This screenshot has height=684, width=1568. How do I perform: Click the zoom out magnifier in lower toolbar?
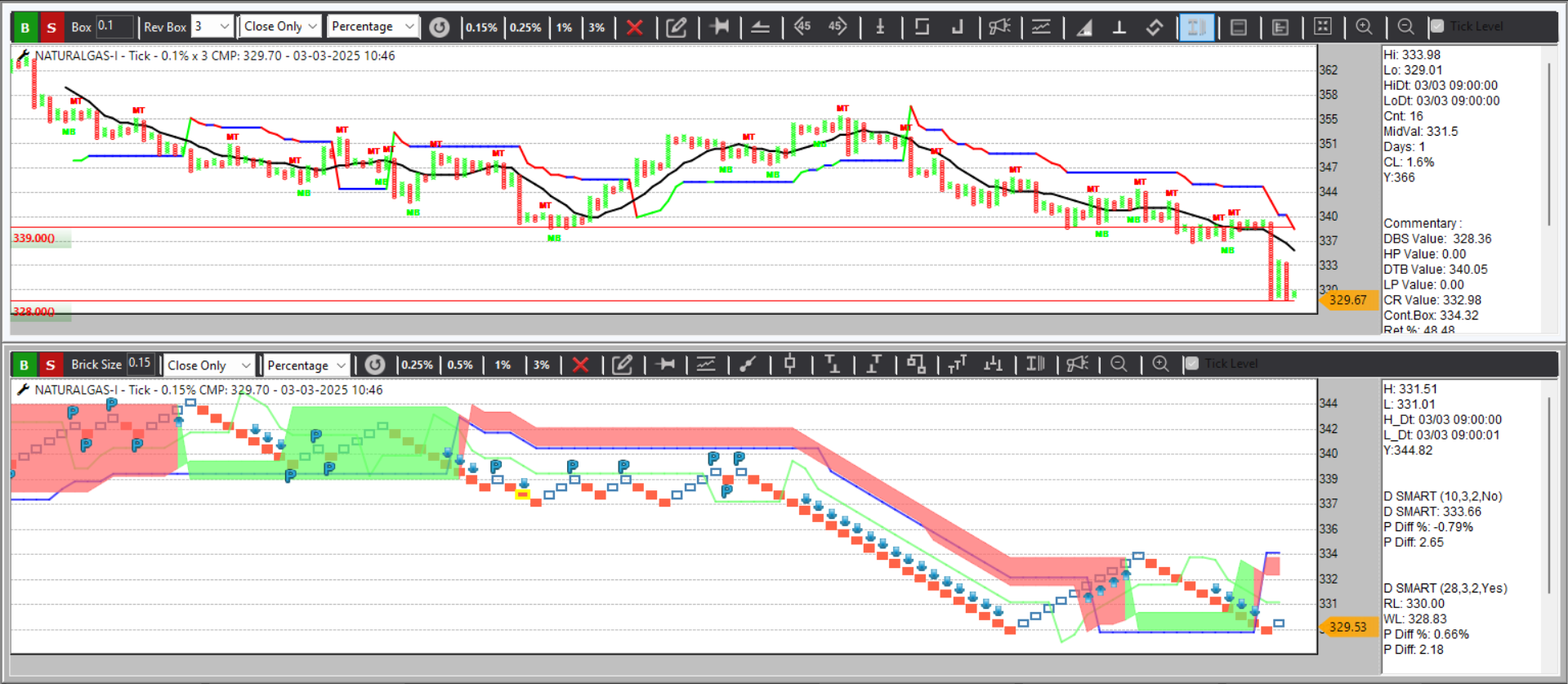pyautogui.click(x=1119, y=364)
